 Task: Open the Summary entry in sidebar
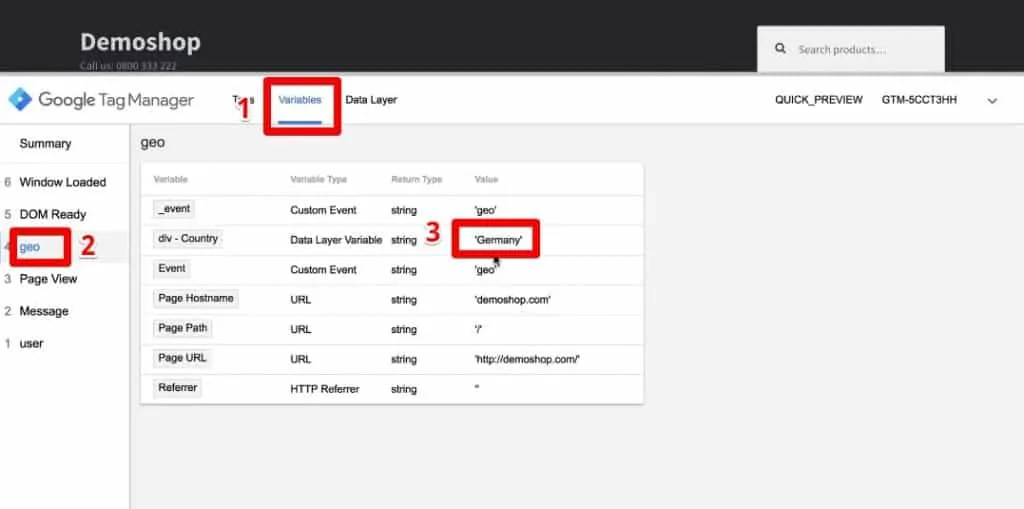click(45, 144)
